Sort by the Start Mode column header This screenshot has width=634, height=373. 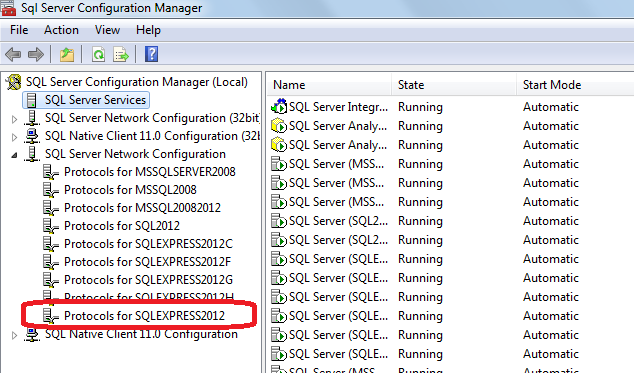(575, 85)
